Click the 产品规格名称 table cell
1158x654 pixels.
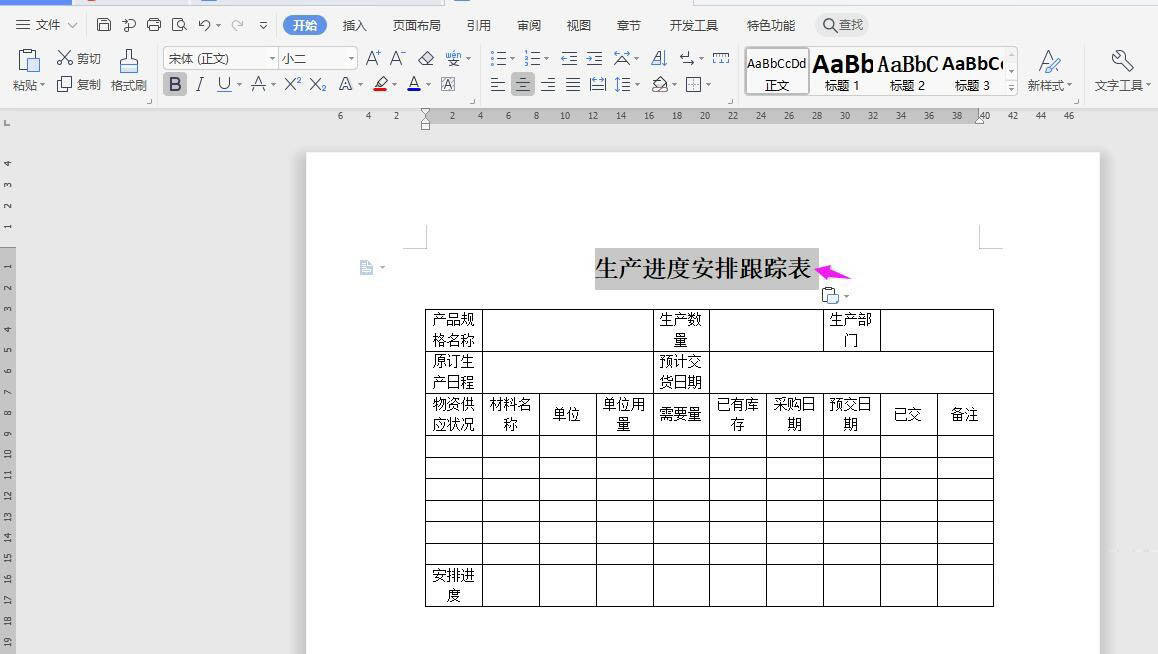pos(453,329)
